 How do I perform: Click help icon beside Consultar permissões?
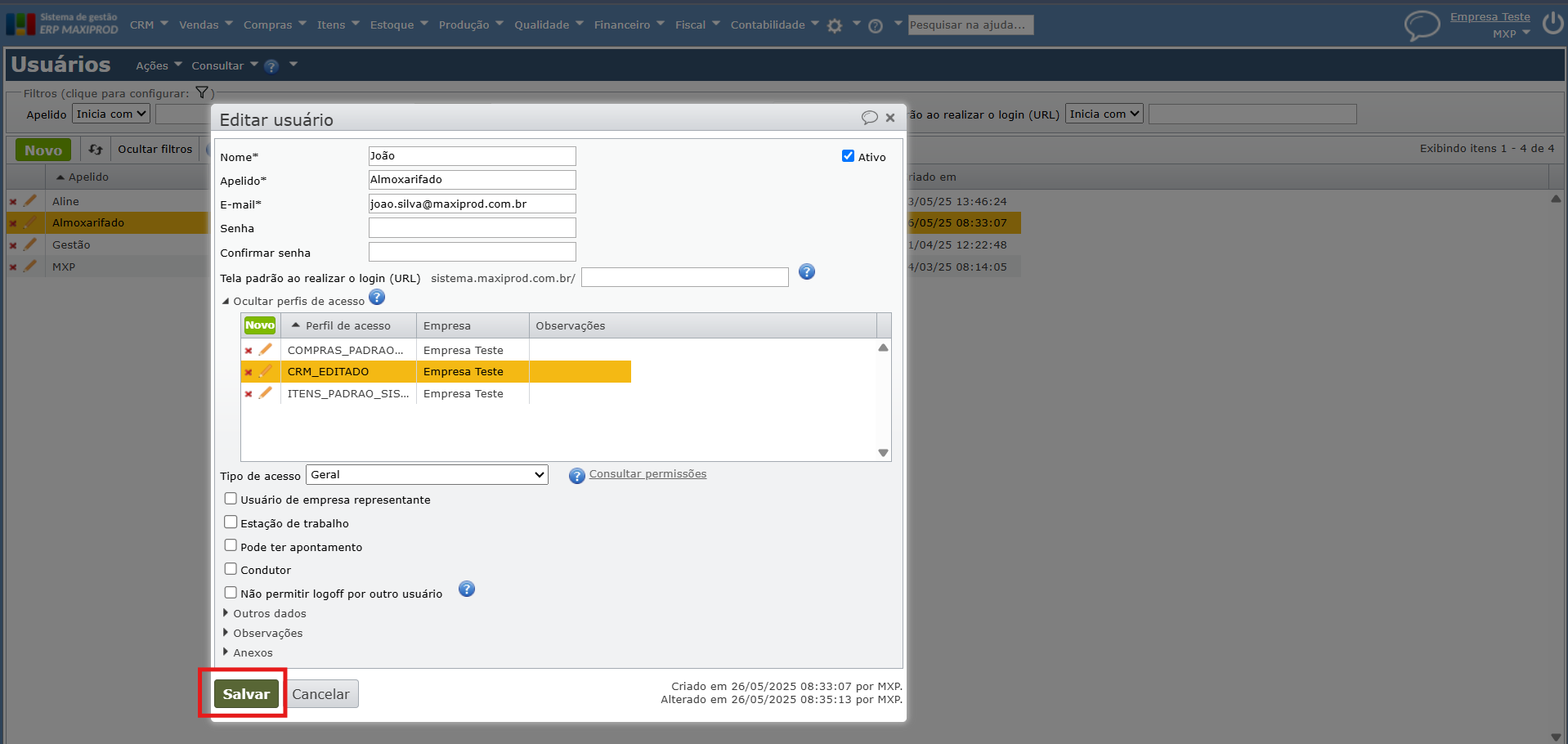(577, 476)
